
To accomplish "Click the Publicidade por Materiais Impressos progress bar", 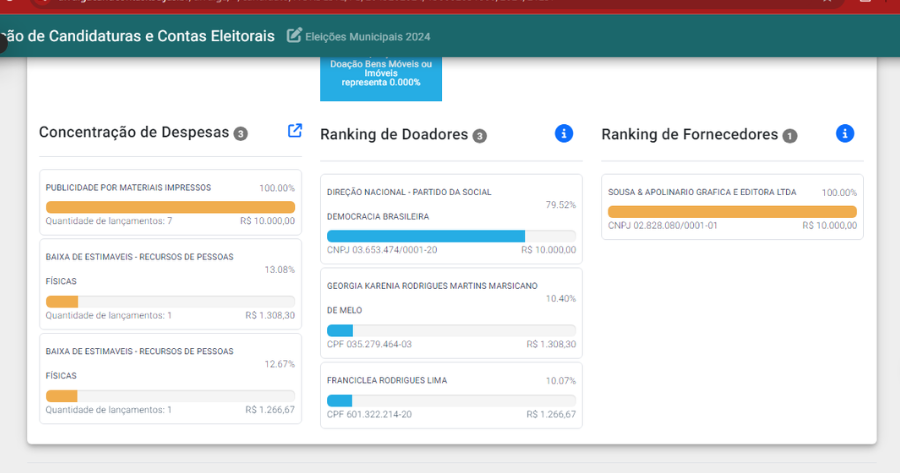I will [170, 207].
